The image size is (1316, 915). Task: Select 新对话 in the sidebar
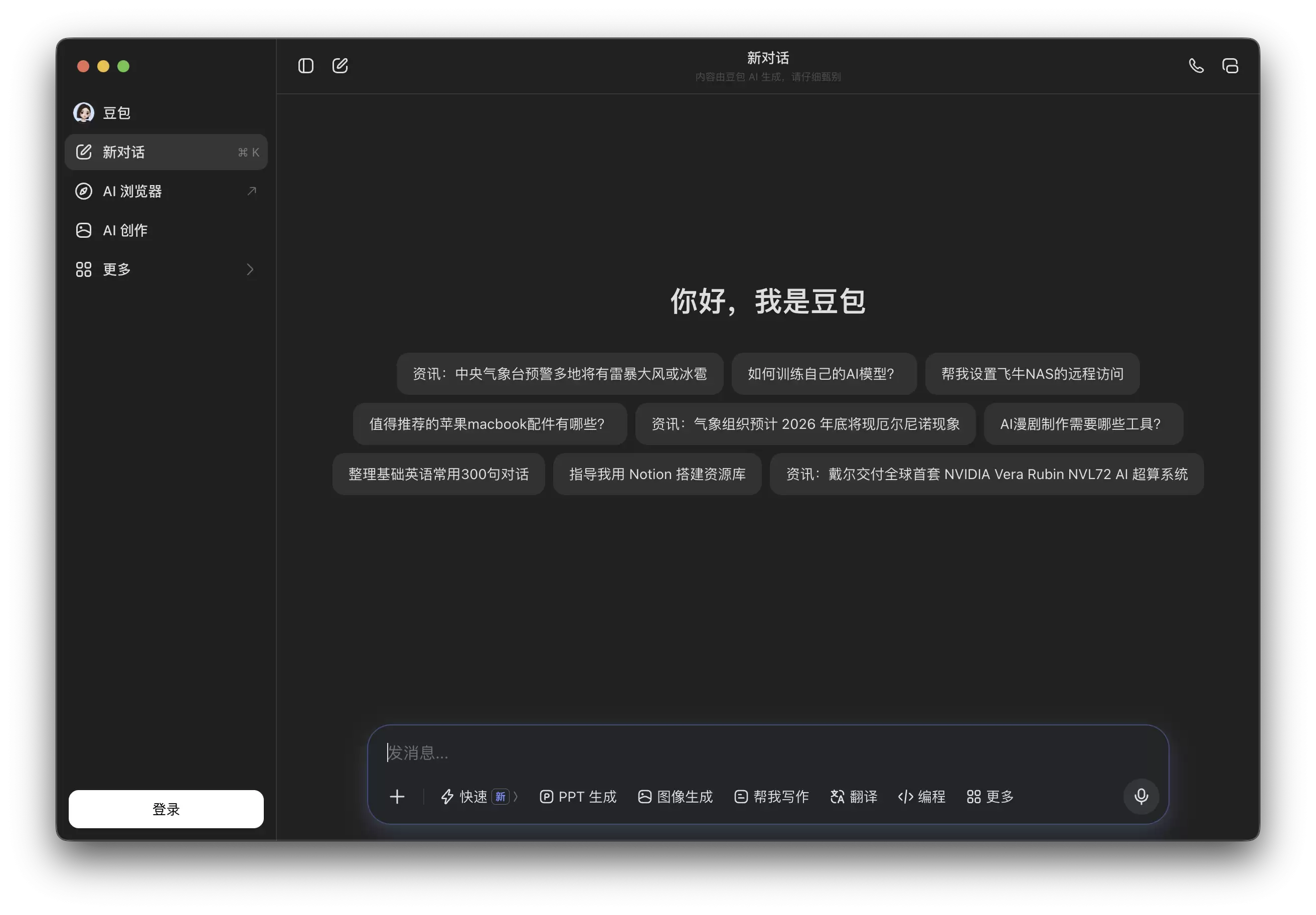[x=166, y=152]
